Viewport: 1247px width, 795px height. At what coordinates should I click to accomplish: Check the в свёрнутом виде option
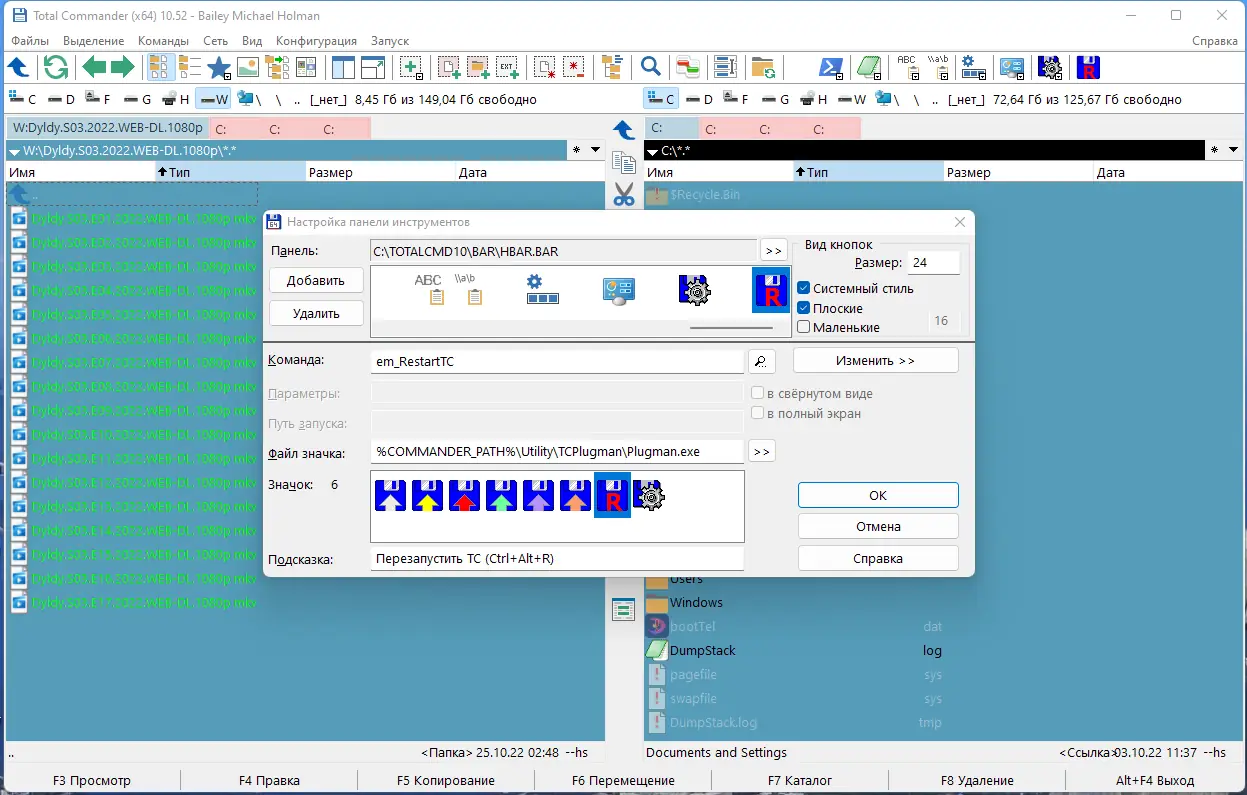(757, 394)
